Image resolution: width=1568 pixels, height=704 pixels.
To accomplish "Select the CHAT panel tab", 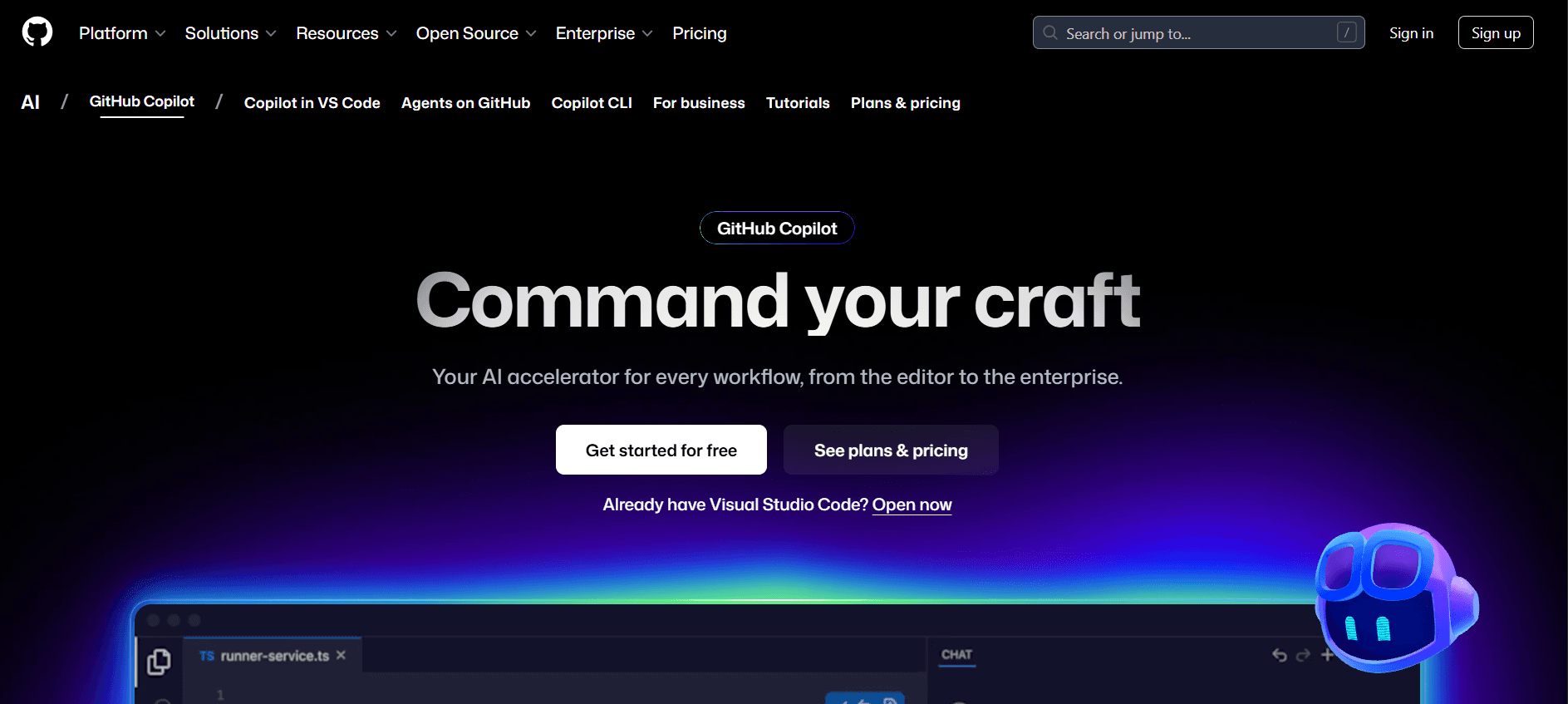I will pos(957,654).
